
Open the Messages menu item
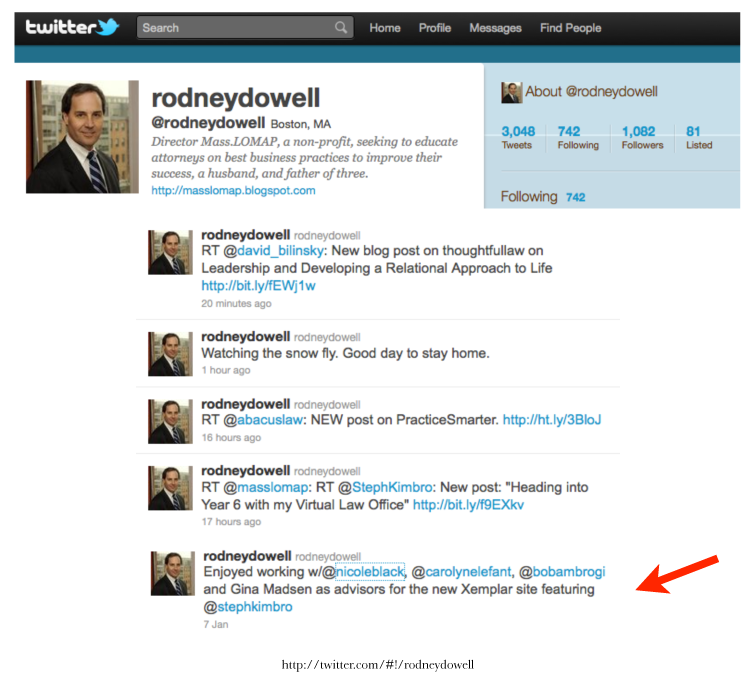[x=495, y=28]
